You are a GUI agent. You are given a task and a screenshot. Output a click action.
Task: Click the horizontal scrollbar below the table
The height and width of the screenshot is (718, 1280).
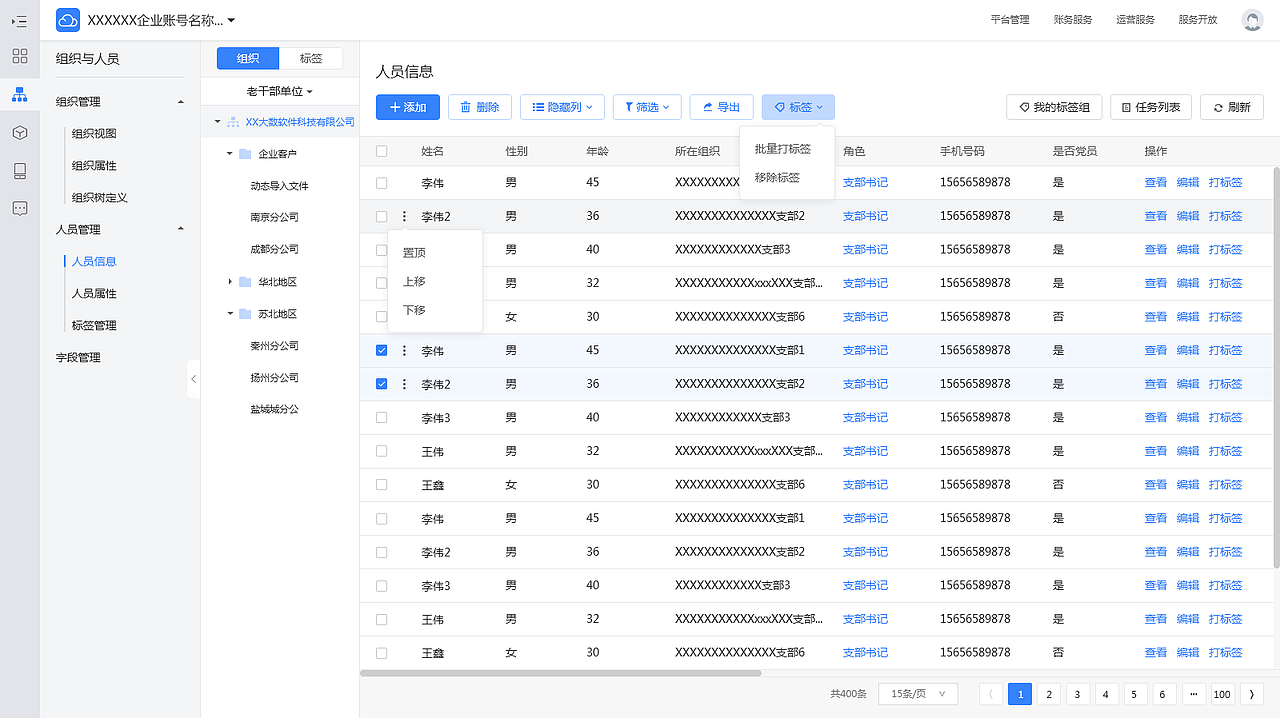click(x=561, y=673)
